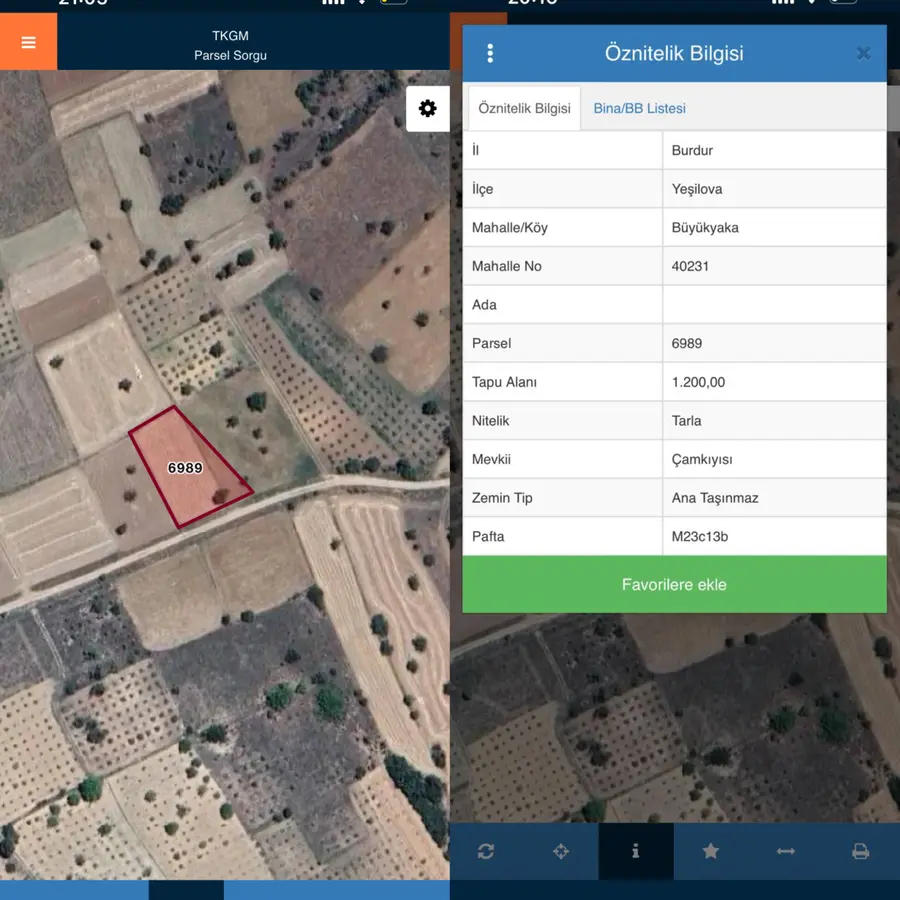Click the star favorites icon
The image size is (900, 900).
[x=711, y=851]
